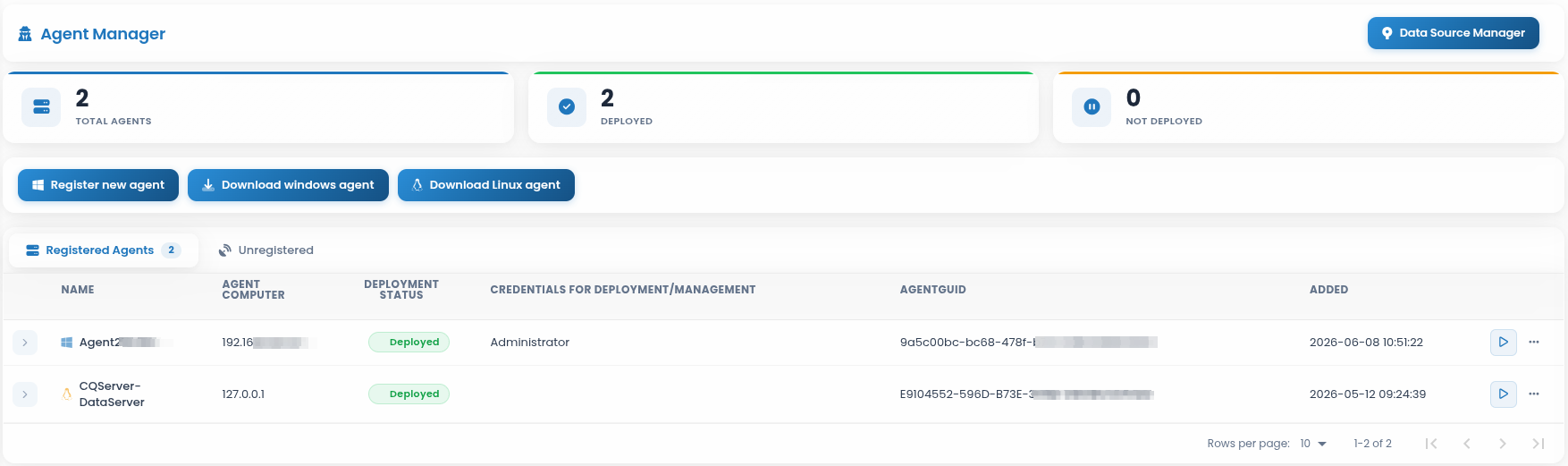Click the Download Linux agent button
Image resolution: width=1568 pixels, height=466 pixels.
pos(486,185)
